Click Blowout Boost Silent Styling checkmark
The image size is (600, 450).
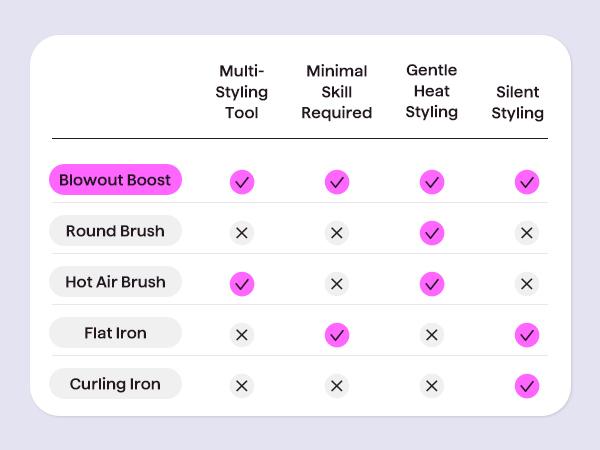coord(527,182)
